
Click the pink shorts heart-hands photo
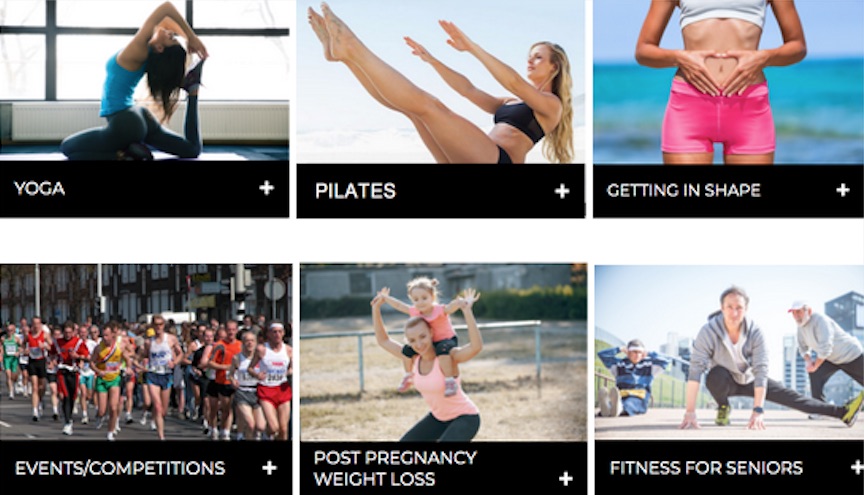(728, 82)
